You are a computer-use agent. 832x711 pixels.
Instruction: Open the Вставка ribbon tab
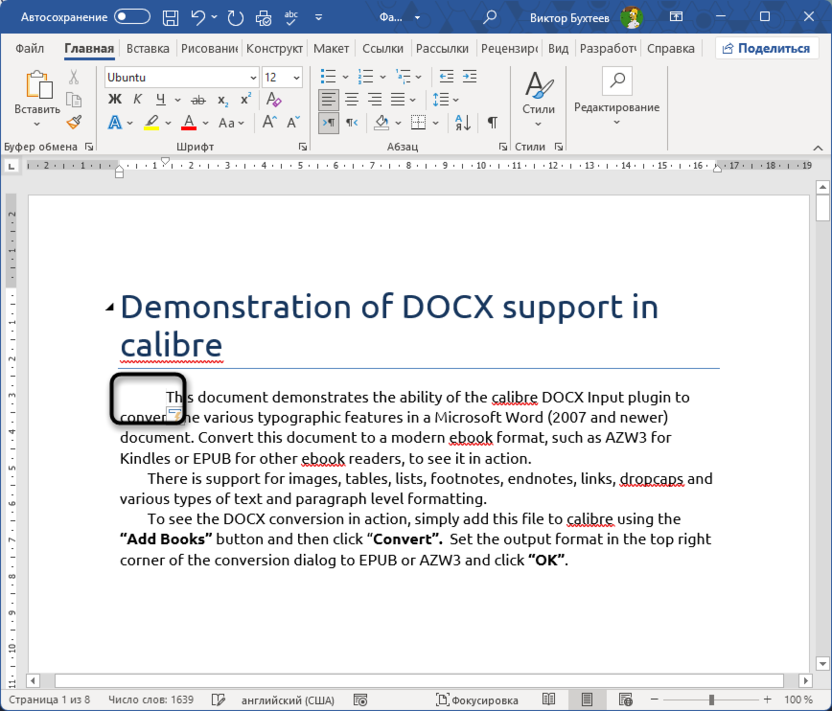click(148, 49)
